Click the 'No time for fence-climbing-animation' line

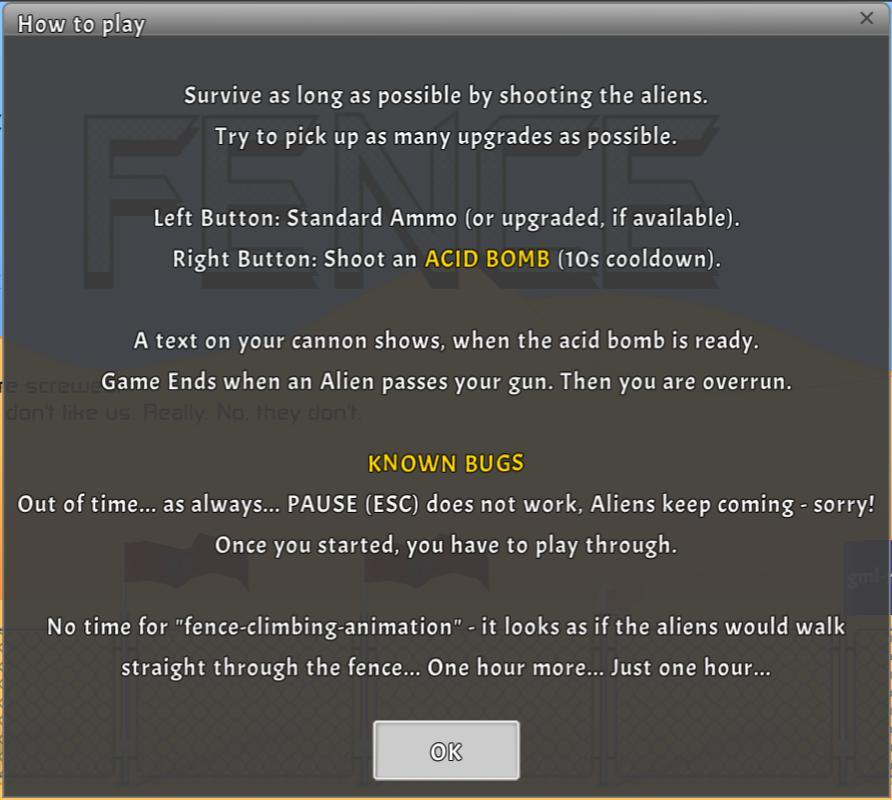pyautogui.click(x=446, y=627)
